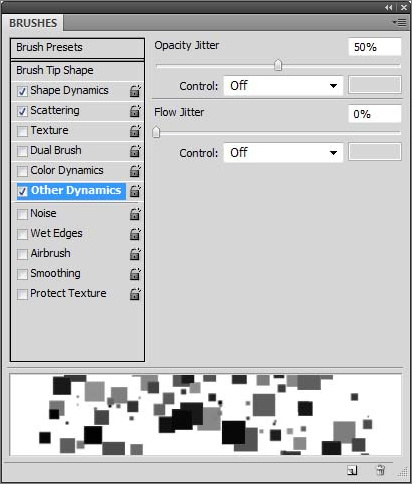The width and height of the screenshot is (412, 484).
Task: Check the Wet Edges checkbox
Action: point(22,234)
